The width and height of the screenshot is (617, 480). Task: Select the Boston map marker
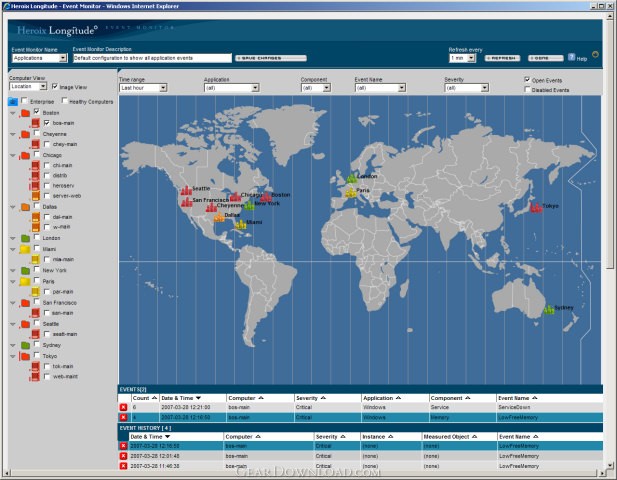click(x=266, y=196)
